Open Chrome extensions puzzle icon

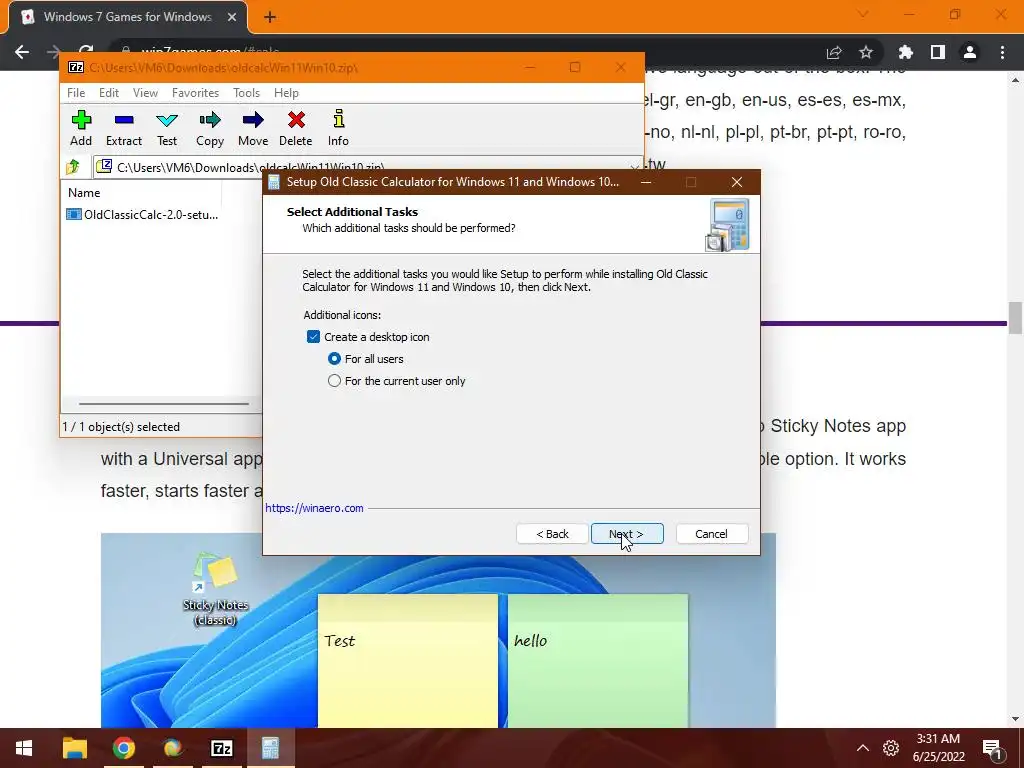[905, 52]
